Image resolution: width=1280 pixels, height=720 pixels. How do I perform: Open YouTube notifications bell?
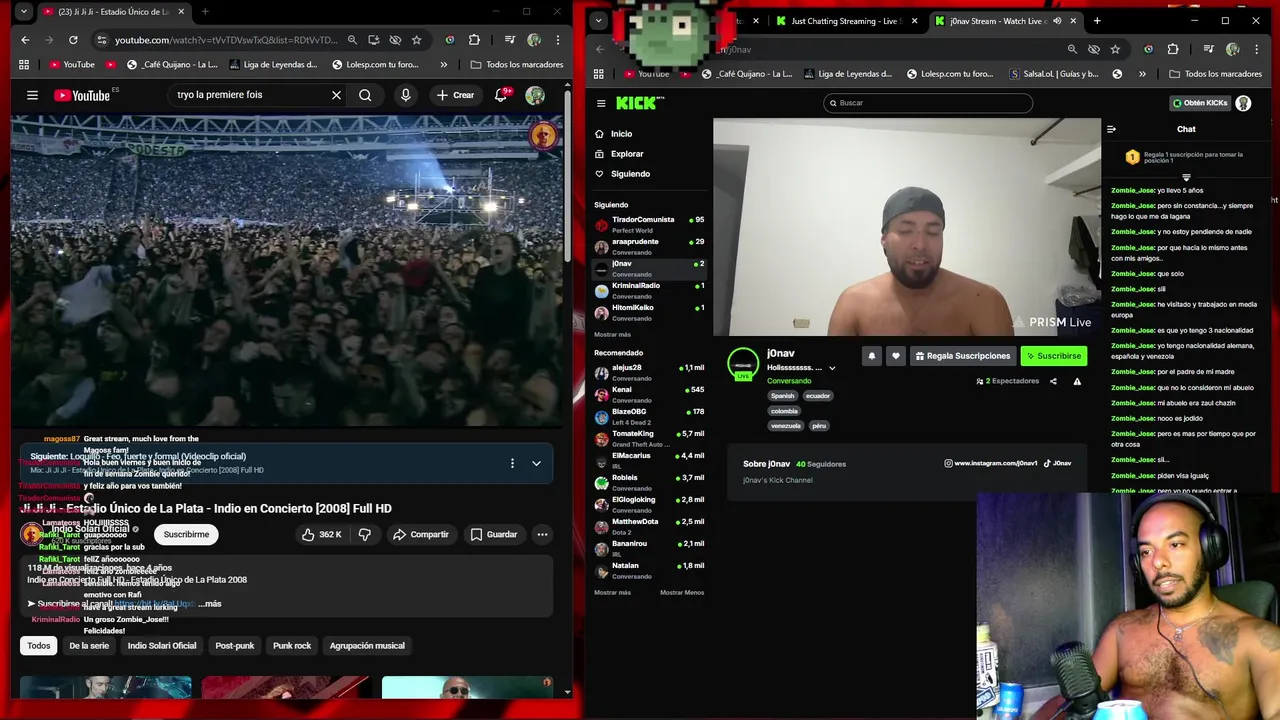pos(501,95)
